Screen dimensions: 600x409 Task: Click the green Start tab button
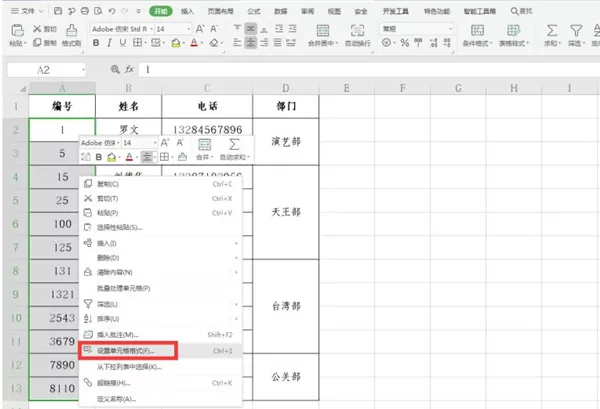pyautogui.click(x=161, y=11)
